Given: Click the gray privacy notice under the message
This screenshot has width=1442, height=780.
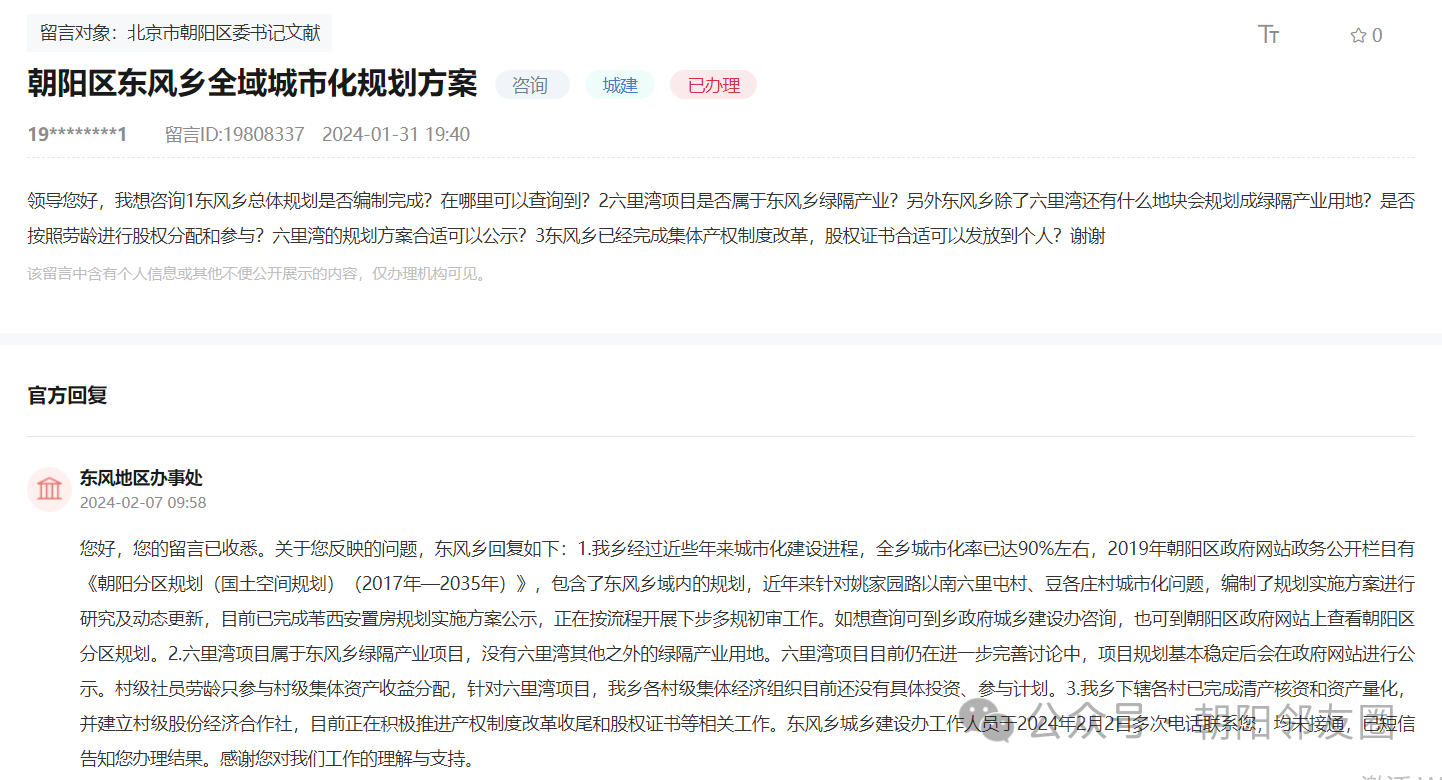Looking at the screenshot, I should 257,274.
